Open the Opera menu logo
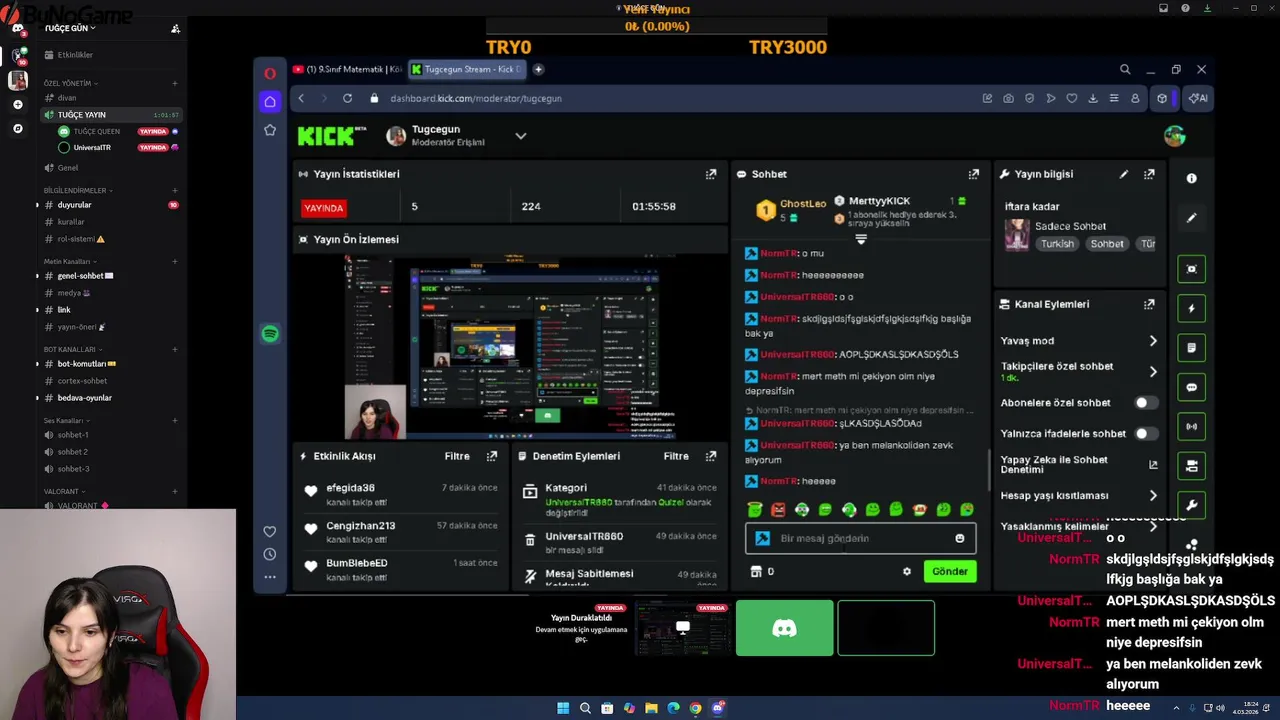The width and height of the screenshot is (1280, 720). click(x=270, y=73)
